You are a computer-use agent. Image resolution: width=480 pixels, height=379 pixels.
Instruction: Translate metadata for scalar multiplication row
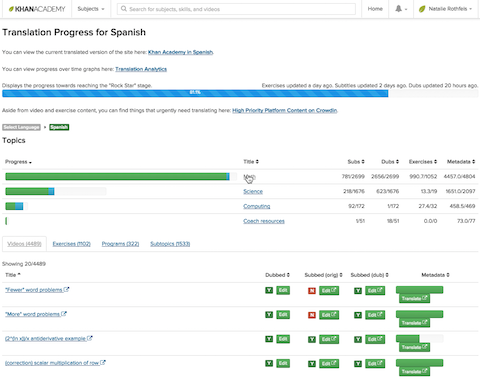tap(414, 371)
